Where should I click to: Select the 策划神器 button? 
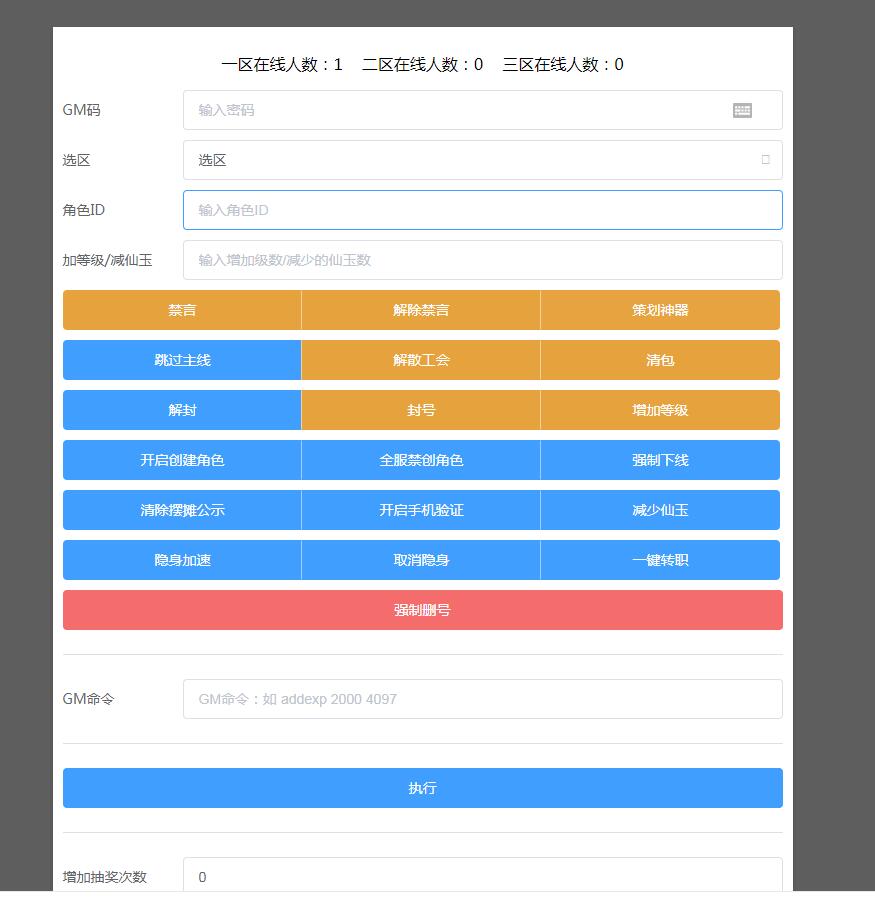coord(660,310)
